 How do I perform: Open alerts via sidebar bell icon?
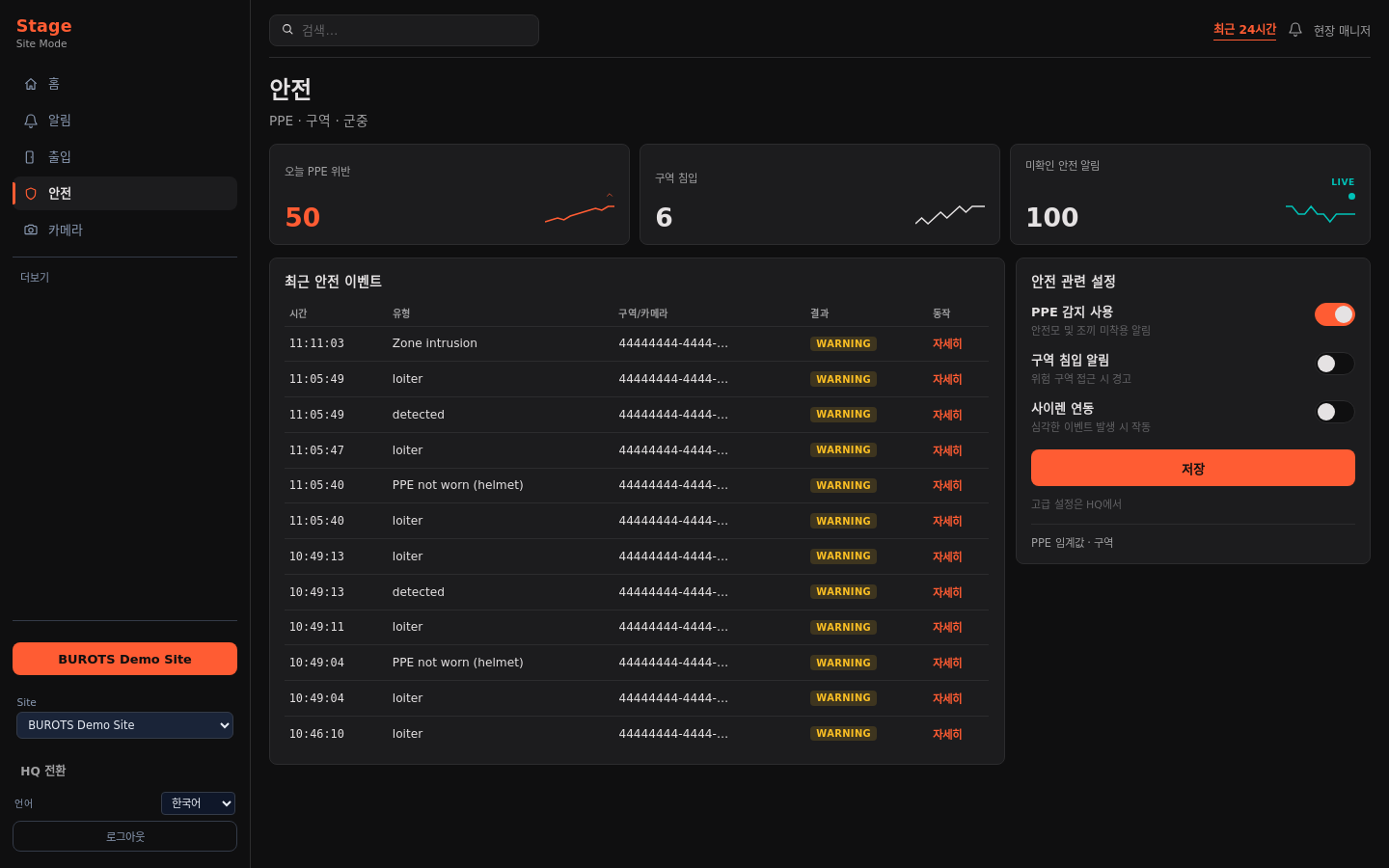tap(31, 121)
